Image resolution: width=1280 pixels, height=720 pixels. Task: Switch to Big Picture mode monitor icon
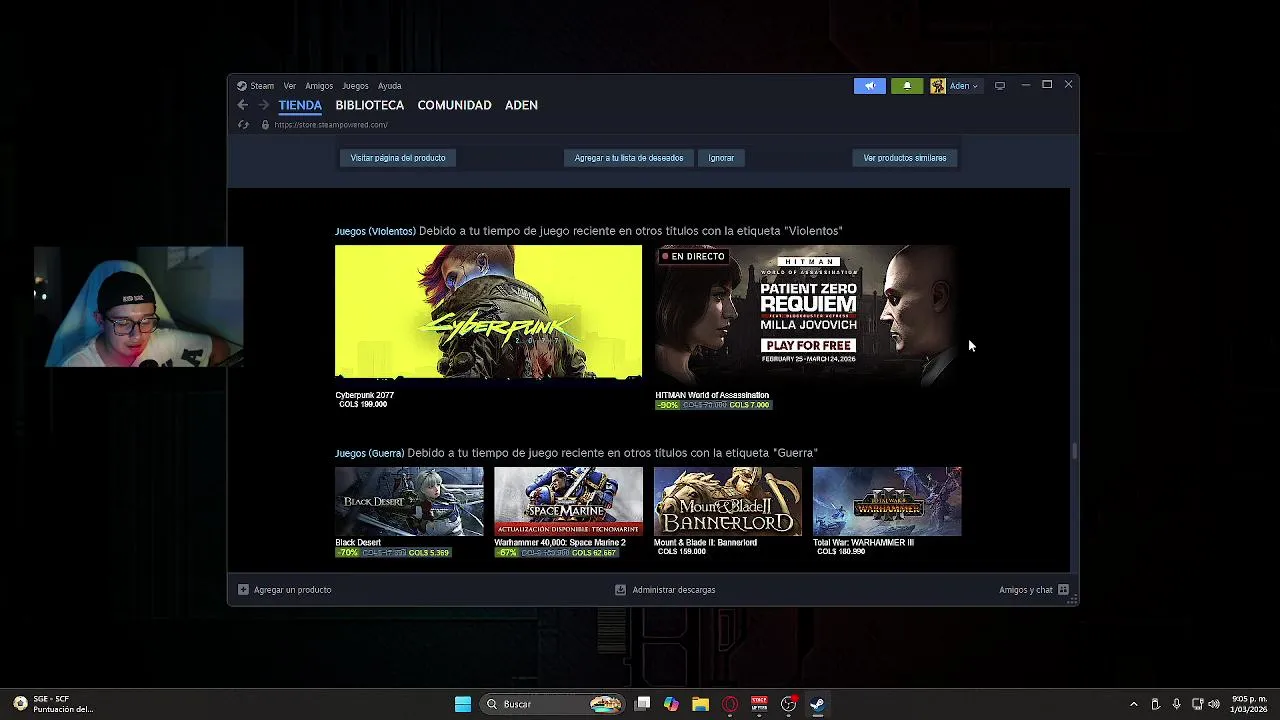(1000, 86)
